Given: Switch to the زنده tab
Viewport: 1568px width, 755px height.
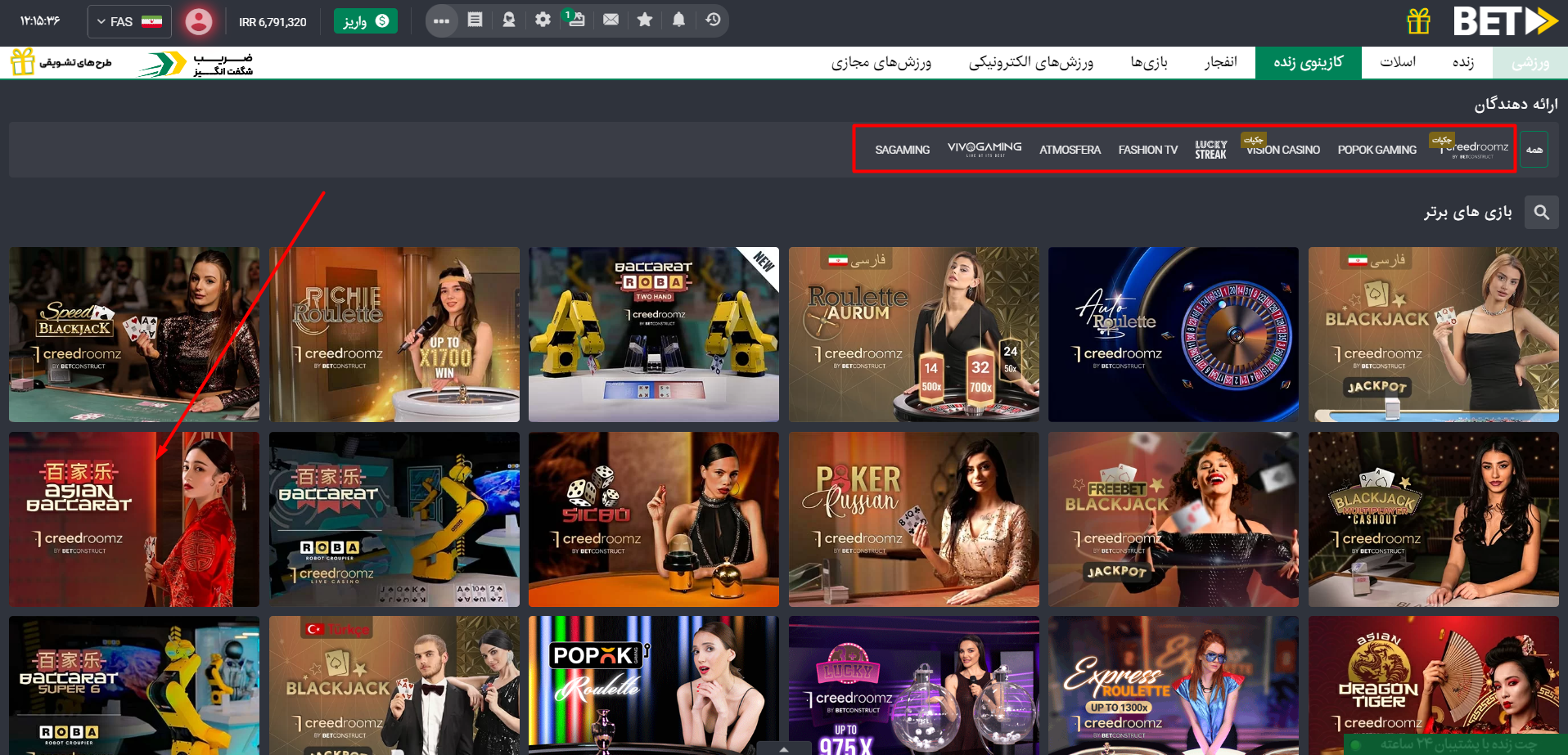Looking at the screenshot, I should click(x=1463, y=62).
